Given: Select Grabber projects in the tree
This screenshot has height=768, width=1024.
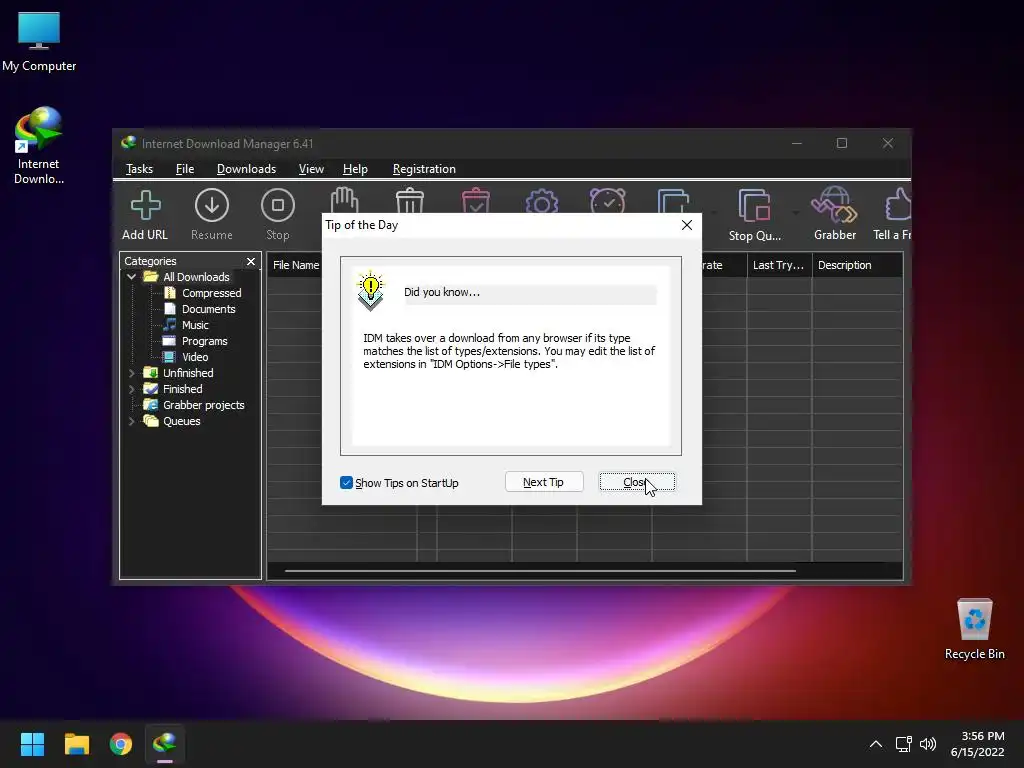Looking at the screenshot, I should [x=204, y=405].
